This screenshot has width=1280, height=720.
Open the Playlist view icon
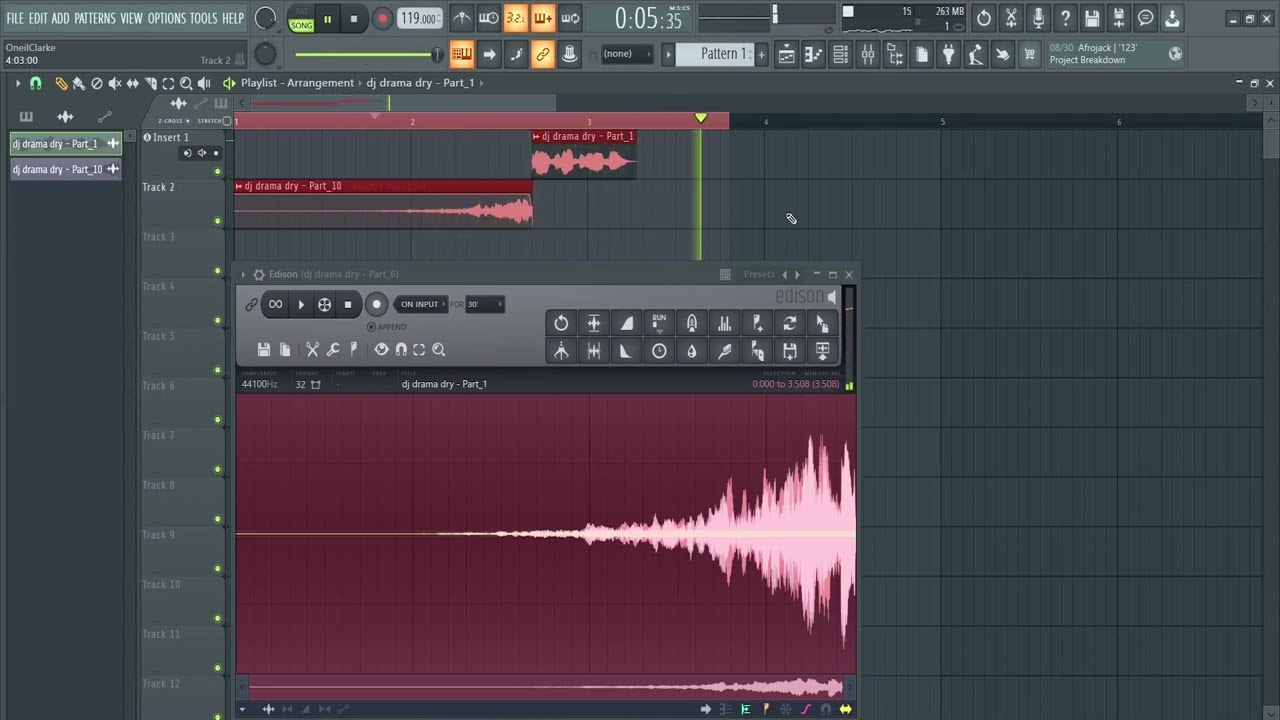[787, 54]
